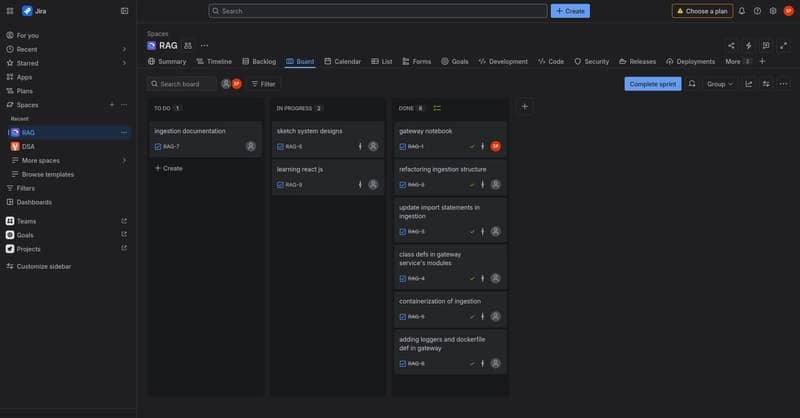Click the task type checkbox icon on RAG-1
Screen dimensions: 800x418
tap(403, 146)
